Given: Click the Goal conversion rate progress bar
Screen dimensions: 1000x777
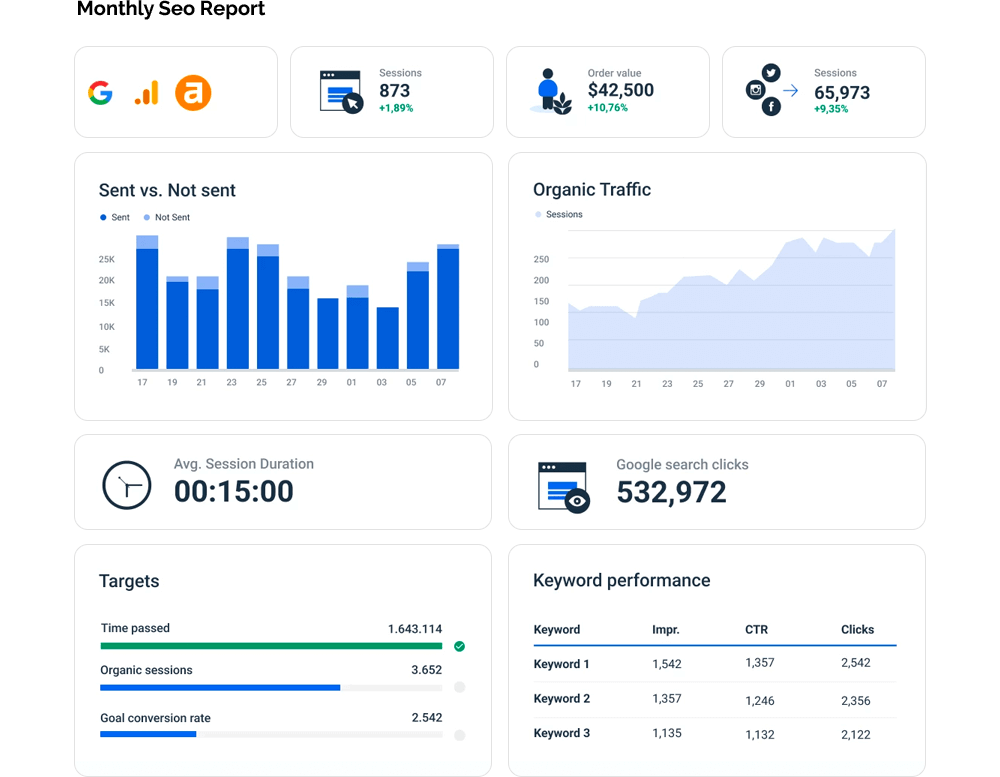Looking at the screenshot, I should click(x=271, y=734).
